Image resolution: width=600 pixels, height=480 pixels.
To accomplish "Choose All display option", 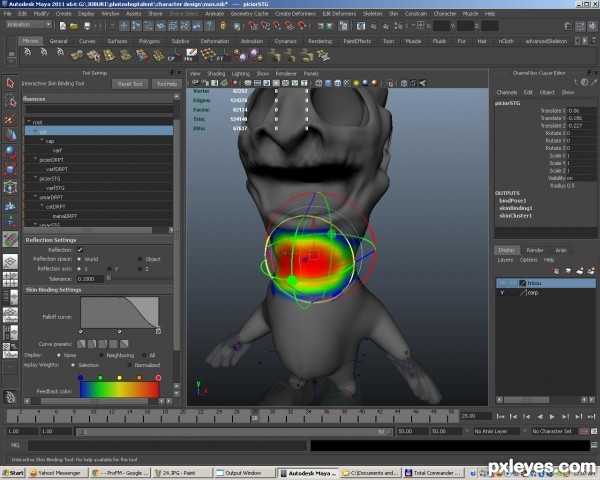I will coord(144,355).
